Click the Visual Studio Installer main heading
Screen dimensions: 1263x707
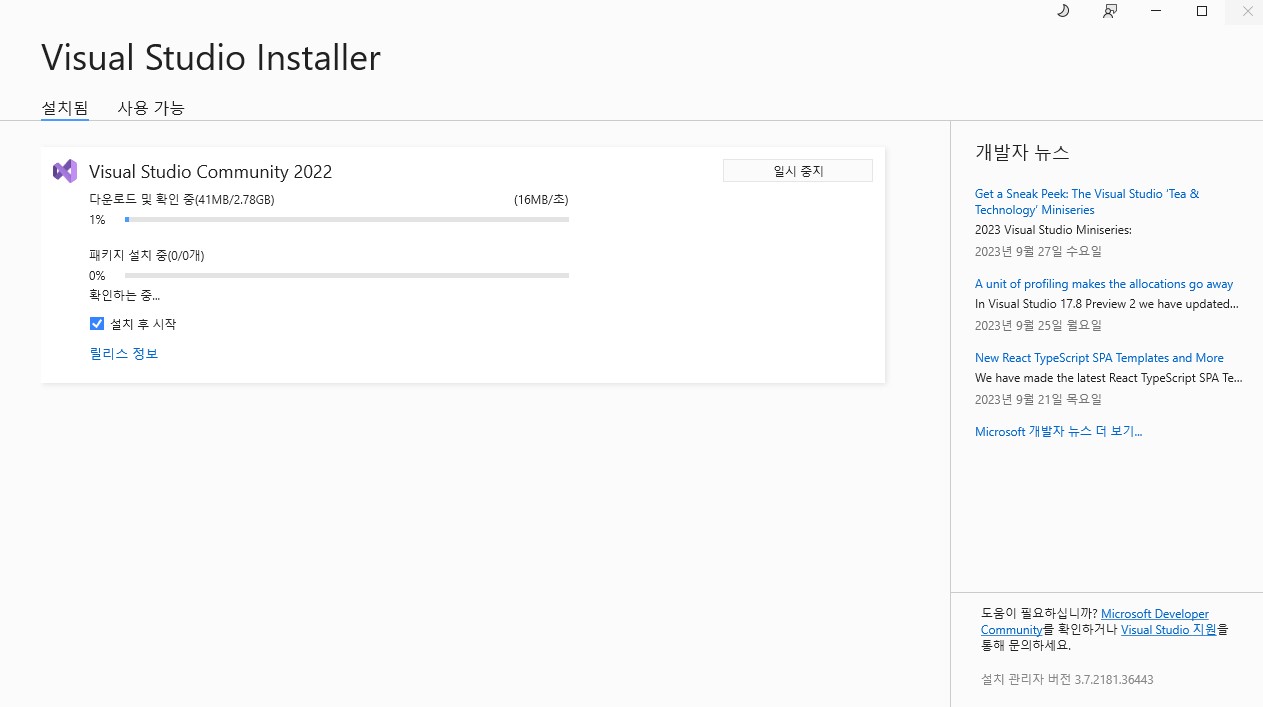coord(211,57)
